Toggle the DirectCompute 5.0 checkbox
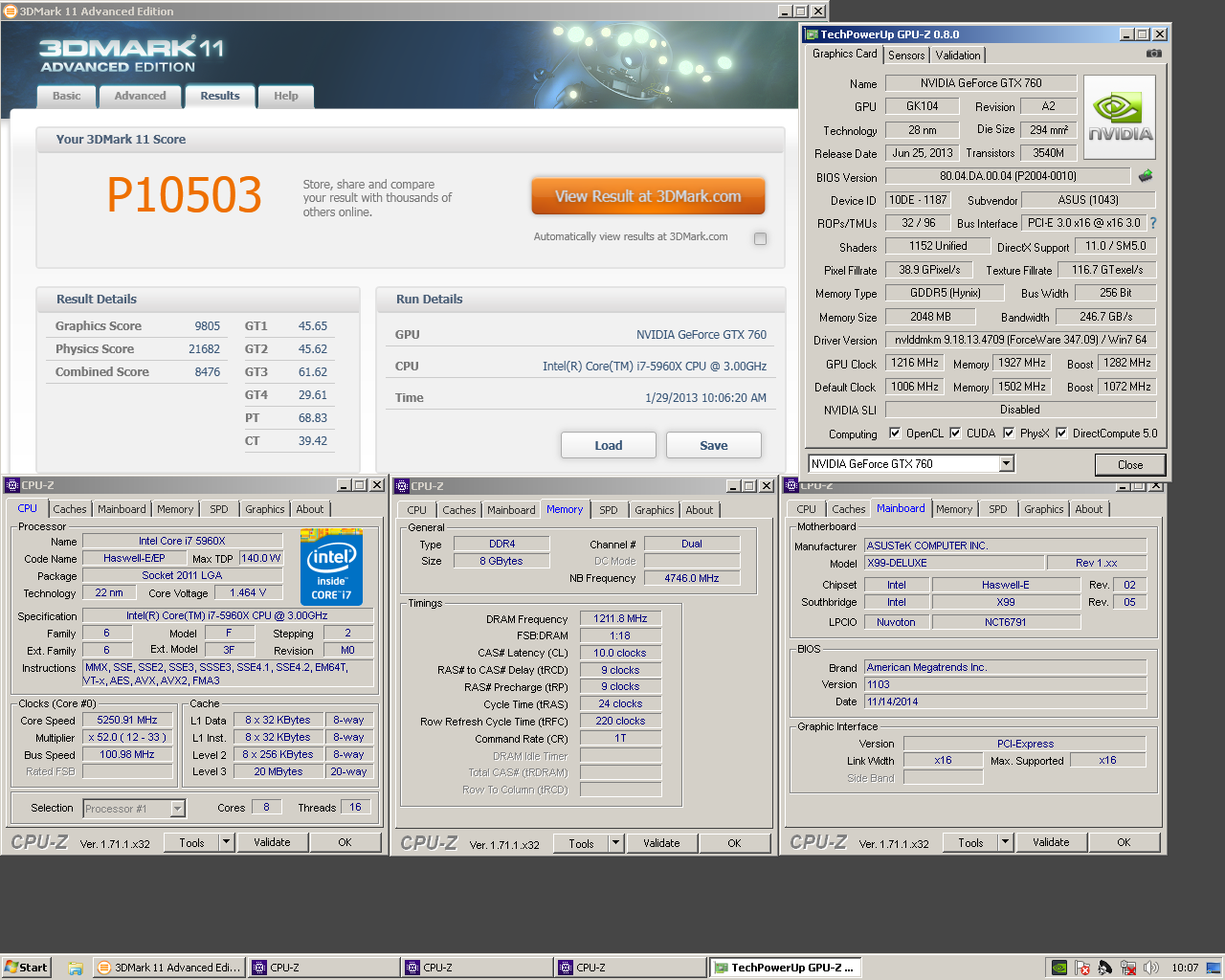The width and height of the screenshot is (1225, 980). (x=1061, y=433)
